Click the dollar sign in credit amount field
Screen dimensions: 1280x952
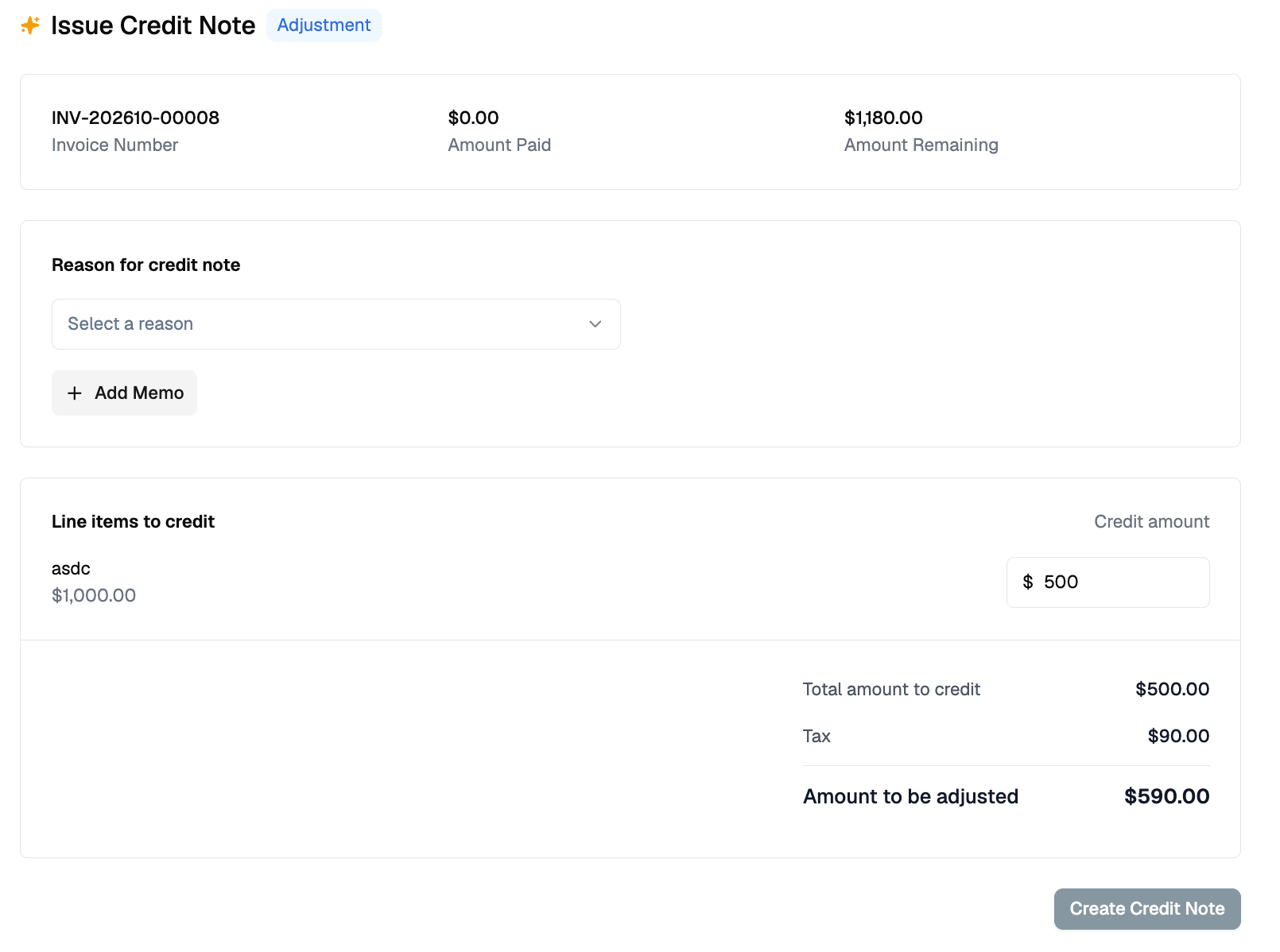[x=1027, y=582]
